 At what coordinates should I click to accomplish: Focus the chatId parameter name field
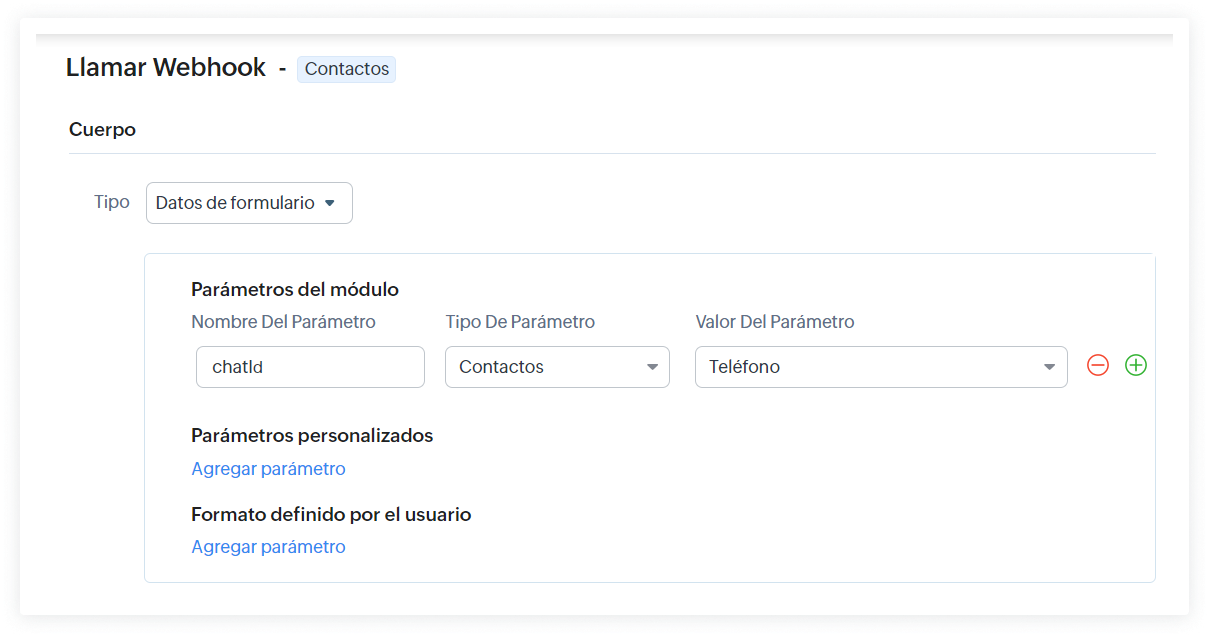pos(310,367)
